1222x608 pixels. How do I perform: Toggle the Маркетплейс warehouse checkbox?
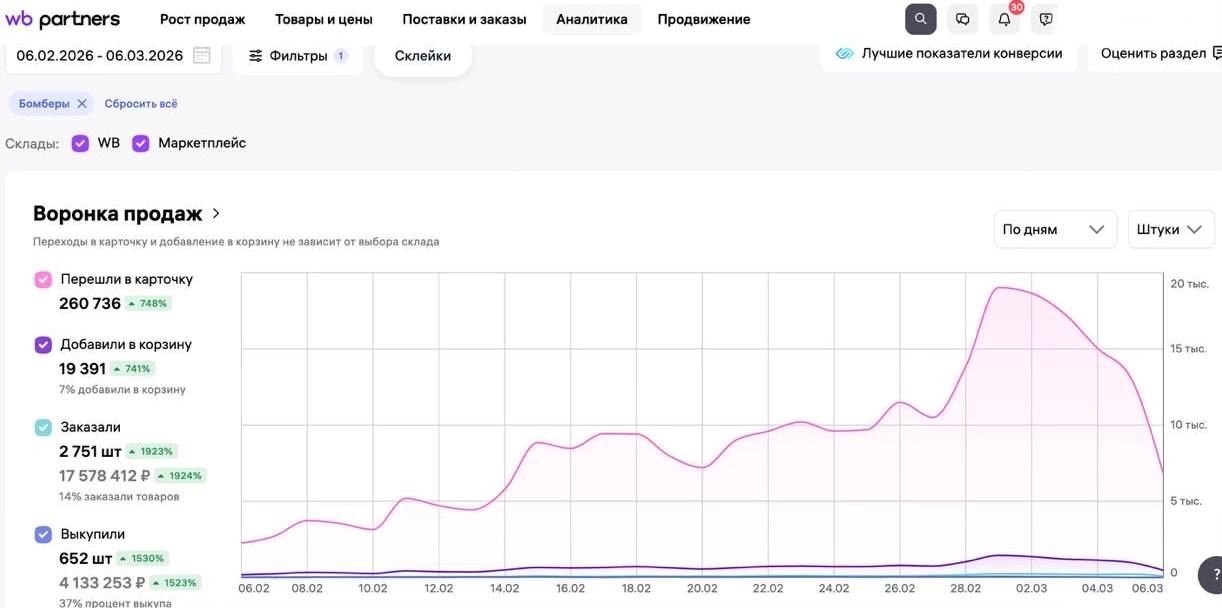[x=141, y=143]
